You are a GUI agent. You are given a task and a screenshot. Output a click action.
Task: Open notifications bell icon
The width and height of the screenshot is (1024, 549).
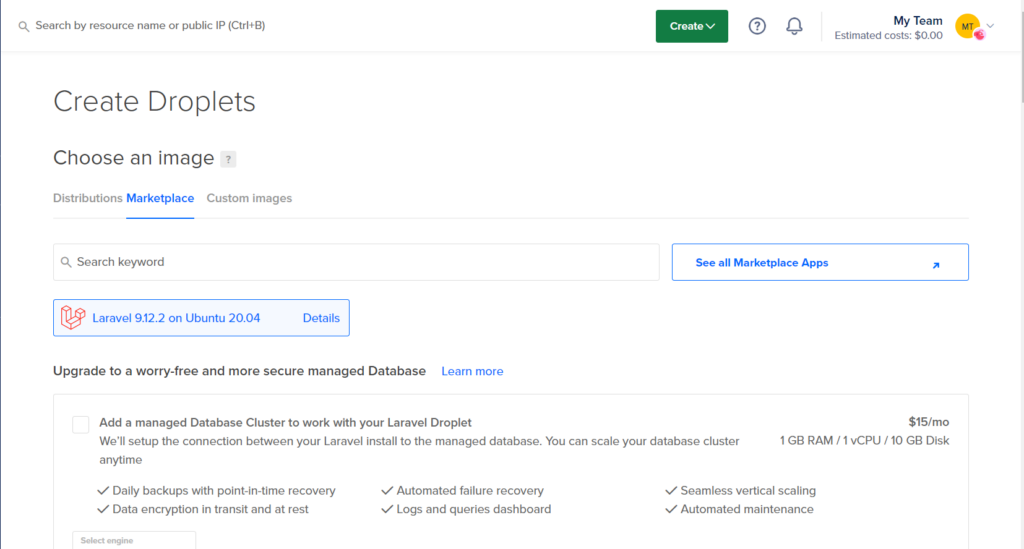click(x=794, y=26)
